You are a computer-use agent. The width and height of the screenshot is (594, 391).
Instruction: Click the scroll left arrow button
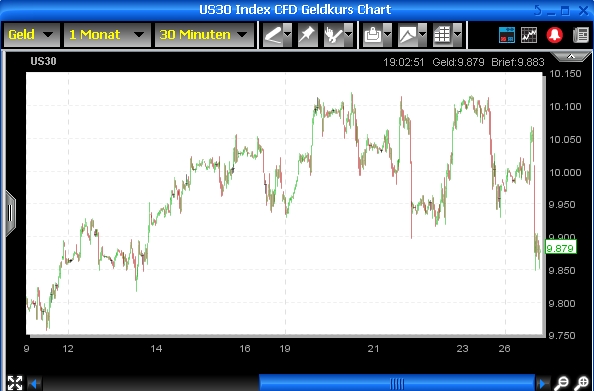35,383
